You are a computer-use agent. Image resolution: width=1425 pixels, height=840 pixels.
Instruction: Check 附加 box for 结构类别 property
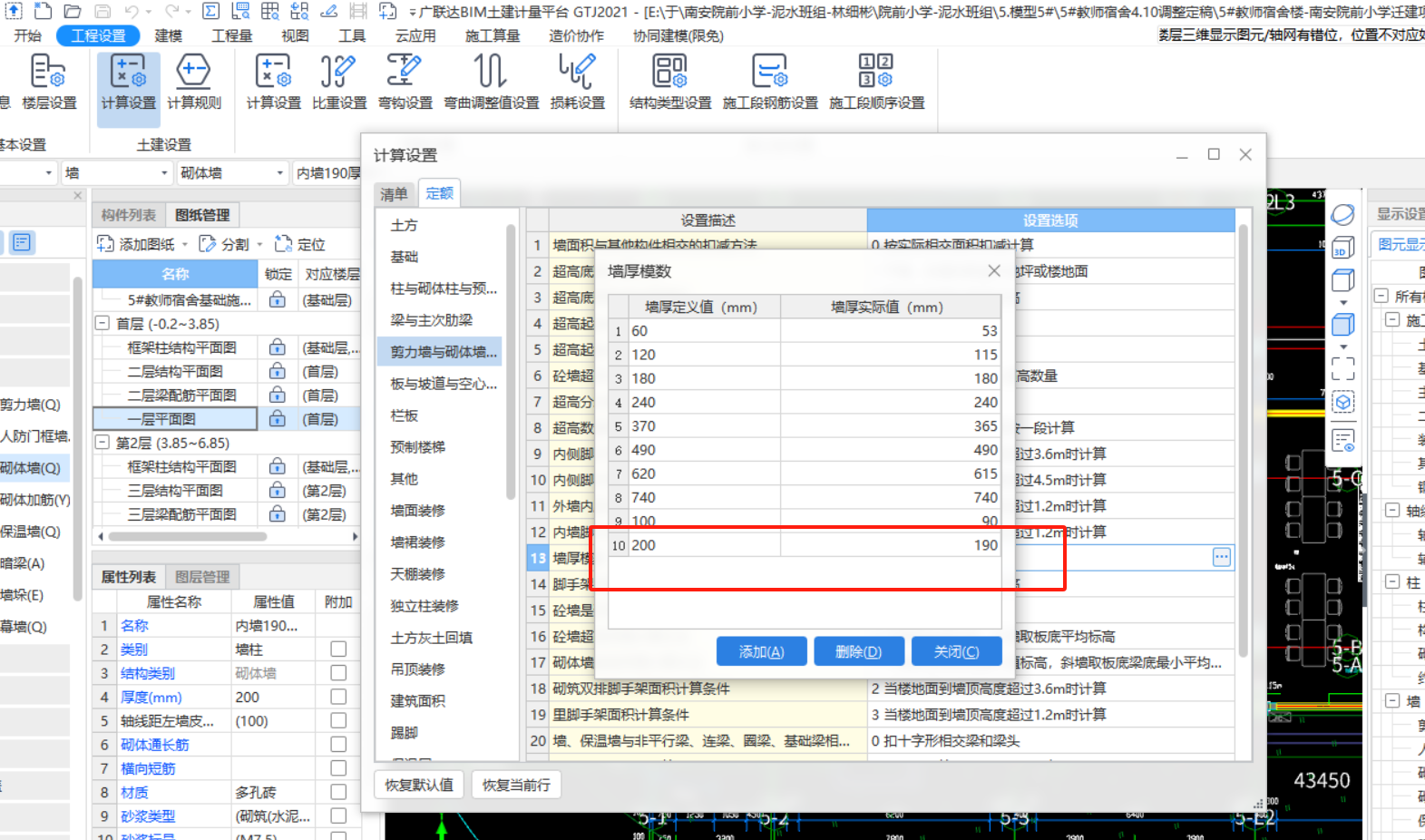click(x=338, y=673)
